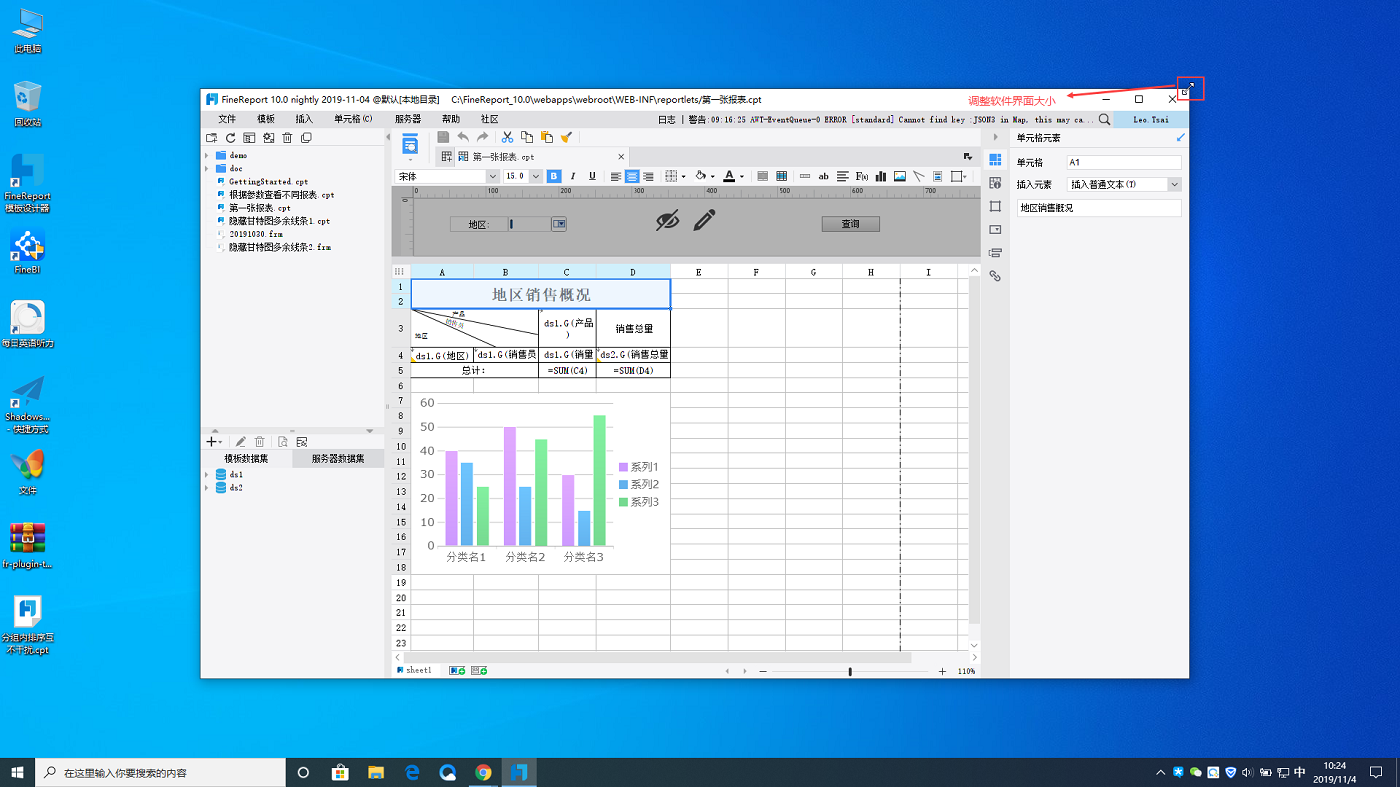Close the 第一张报表.cpt tab
This screenshot has width=1400, height=787.
(x=621, y=157)
